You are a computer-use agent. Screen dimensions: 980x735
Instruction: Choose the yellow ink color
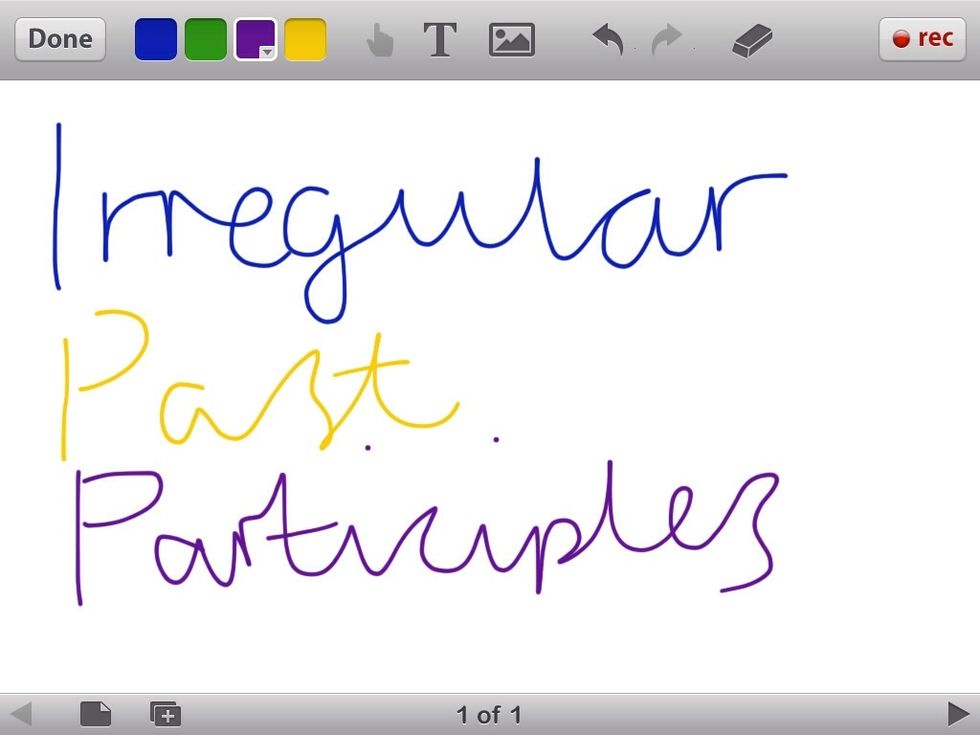[305, 40]
